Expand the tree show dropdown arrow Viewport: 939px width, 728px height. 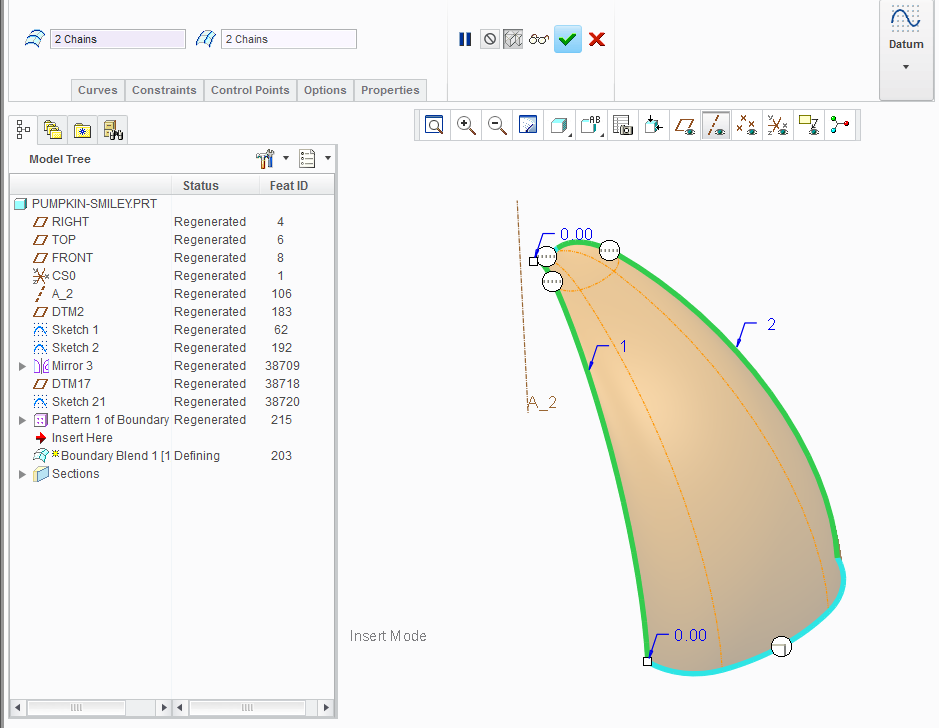pos(328,159)
